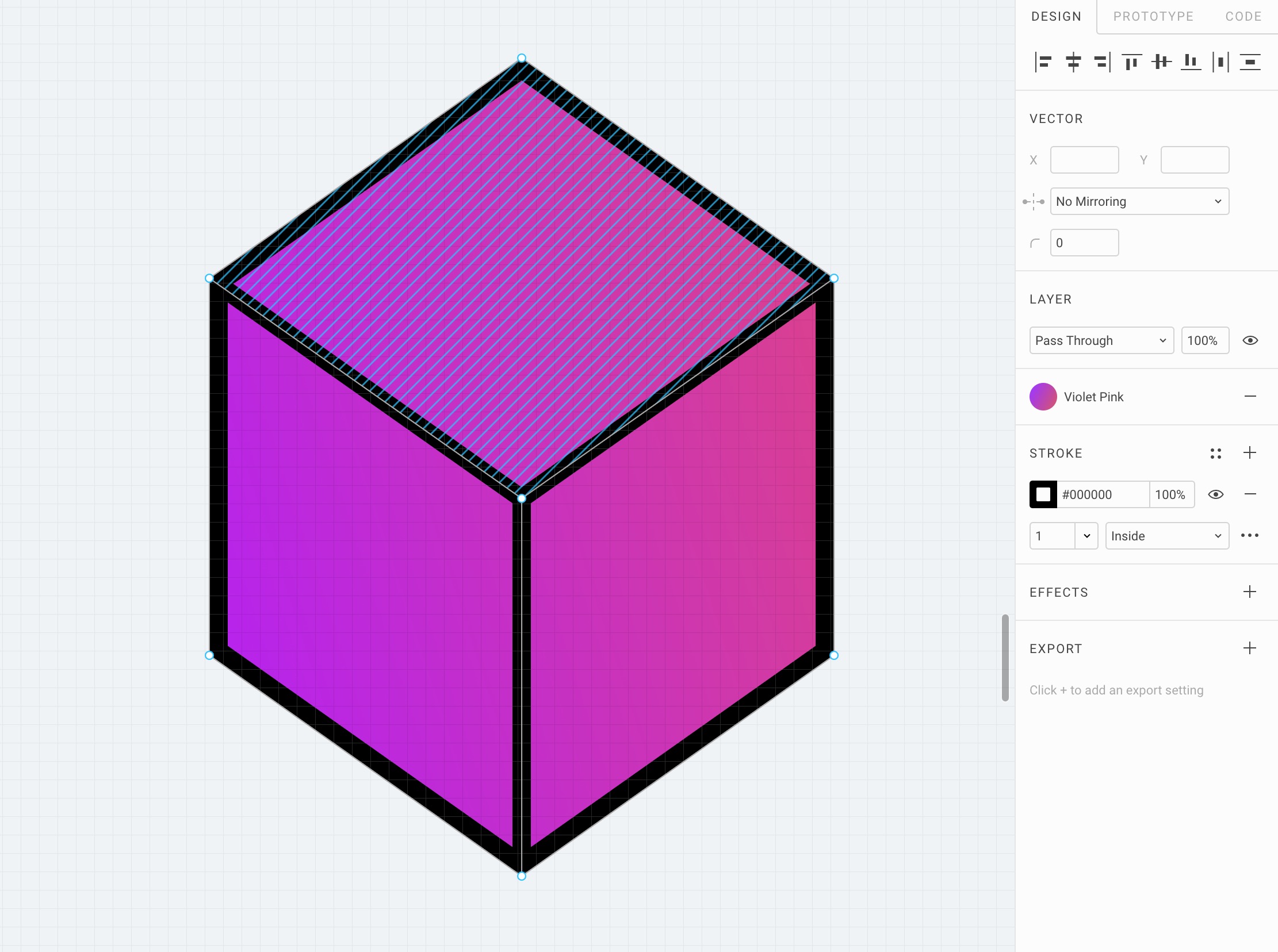
Task: Click the align right icon
Action: 1102,62
